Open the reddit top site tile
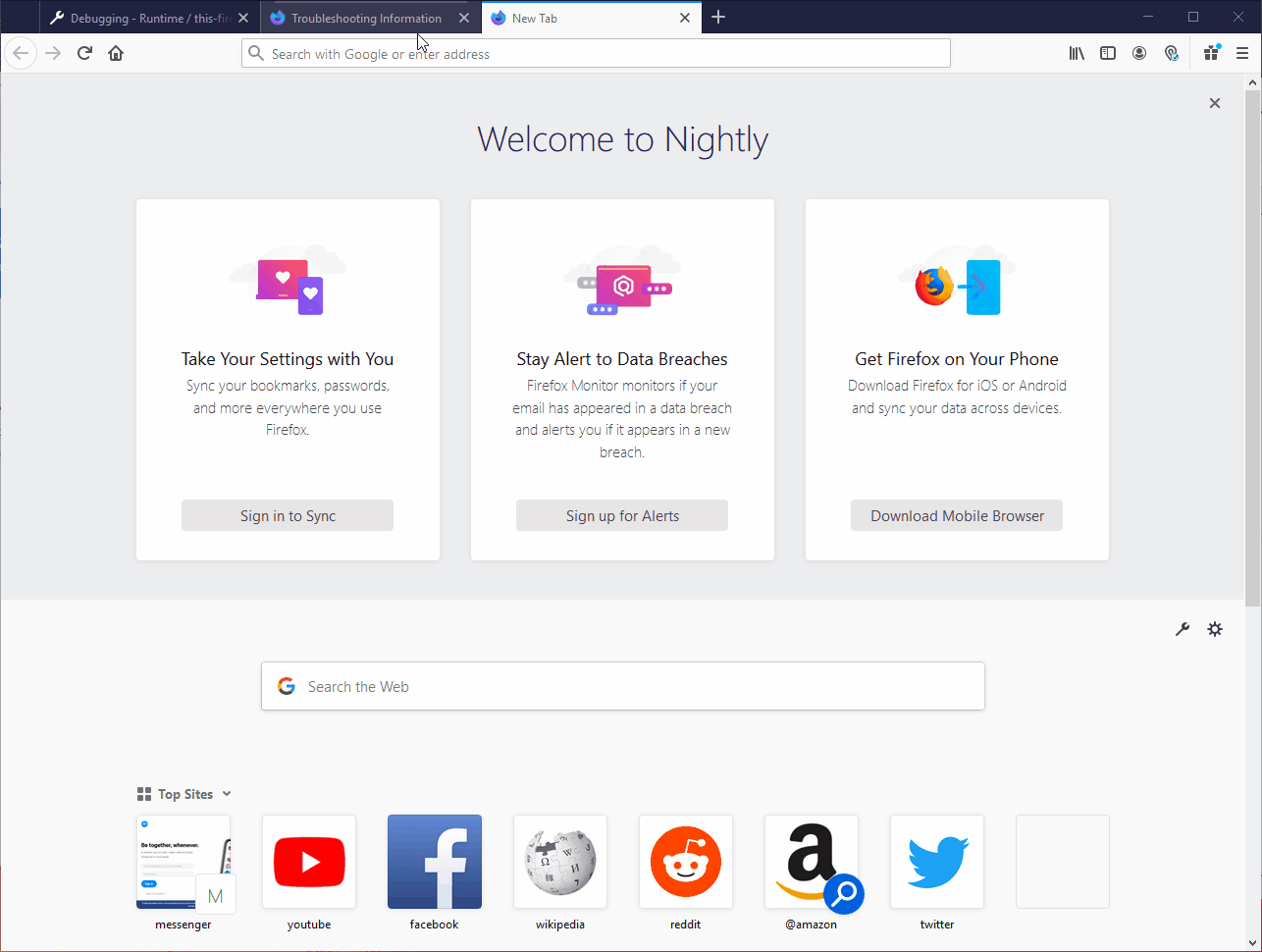The width and height of the screenshot is (1262, 952). [686, 862]
